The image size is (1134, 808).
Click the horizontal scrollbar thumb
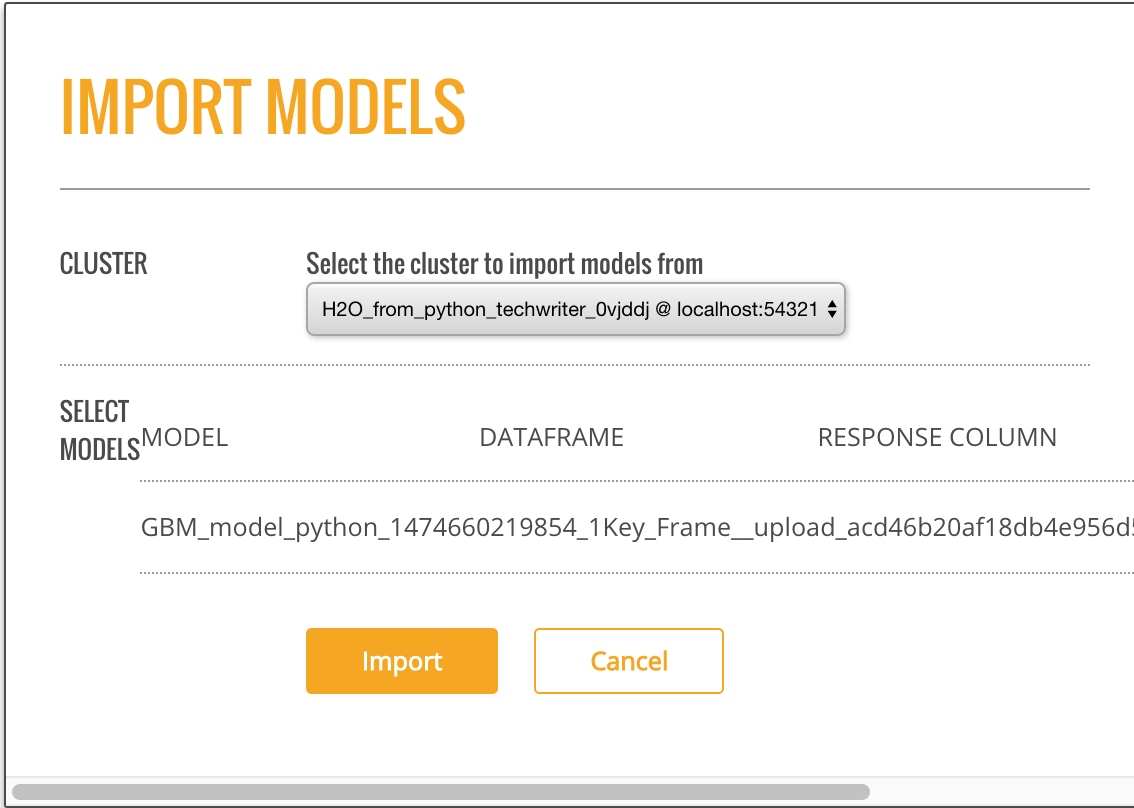(440, 792)
